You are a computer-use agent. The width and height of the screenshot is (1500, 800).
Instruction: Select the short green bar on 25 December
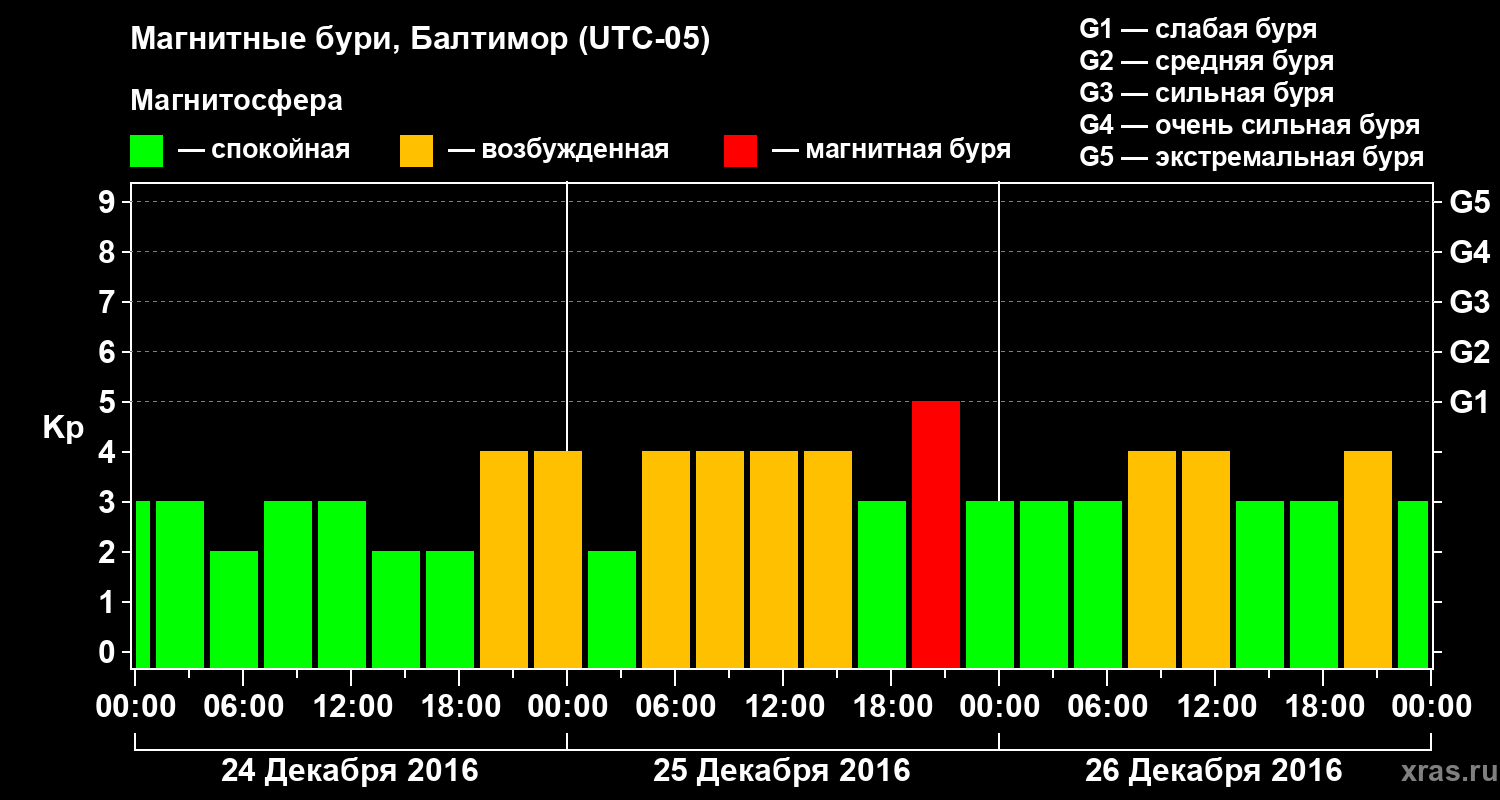point(612,609)
